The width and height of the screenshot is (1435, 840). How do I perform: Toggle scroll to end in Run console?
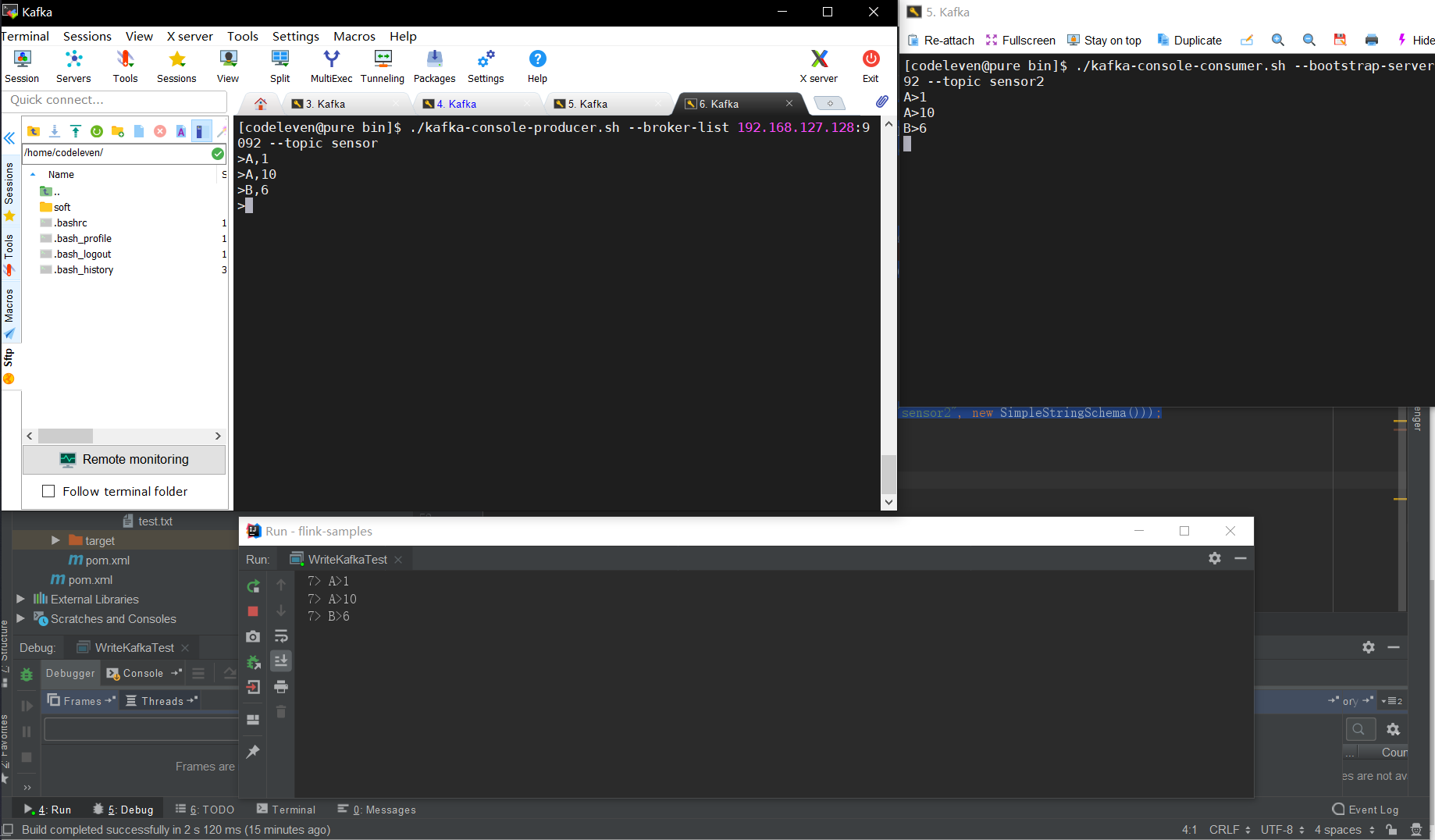[281, 661]
